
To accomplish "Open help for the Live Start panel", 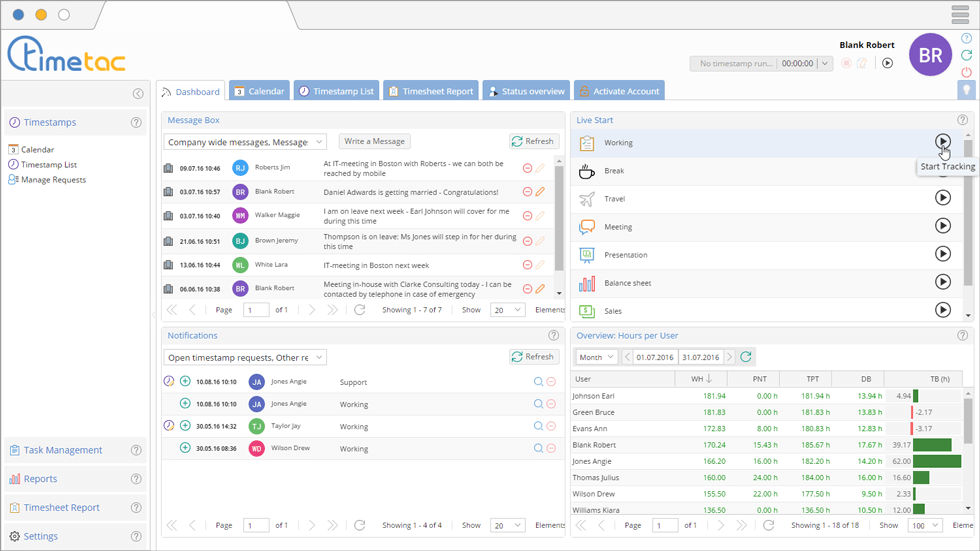I will click(962, 120).
